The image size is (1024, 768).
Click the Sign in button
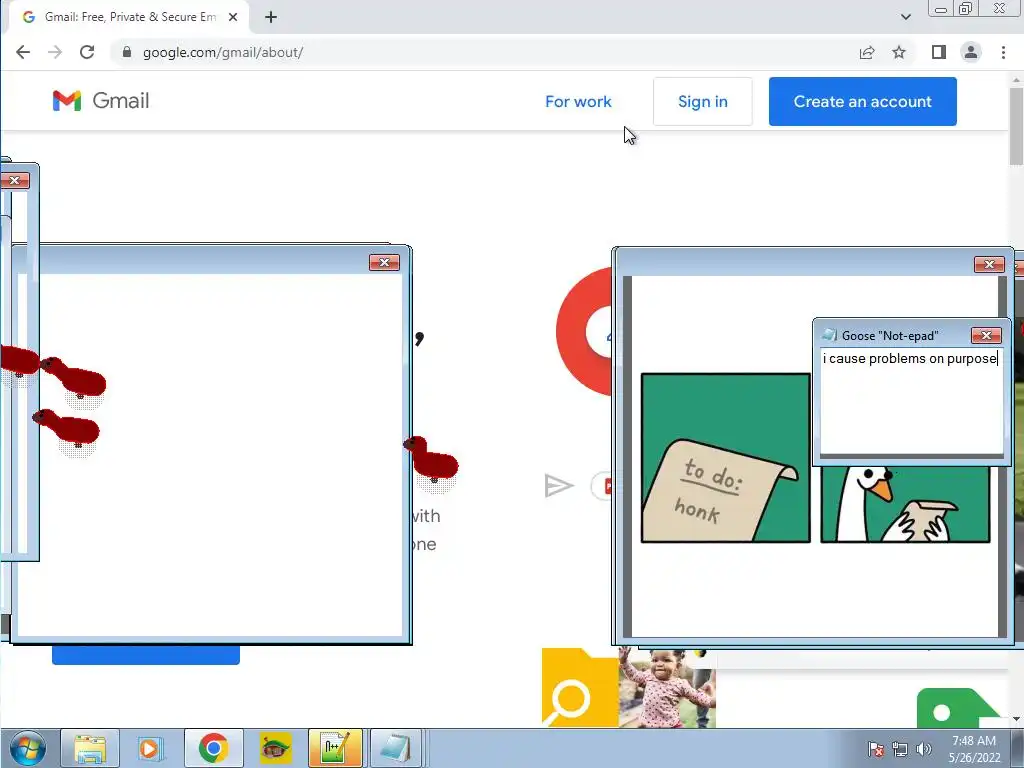[703, 102]
